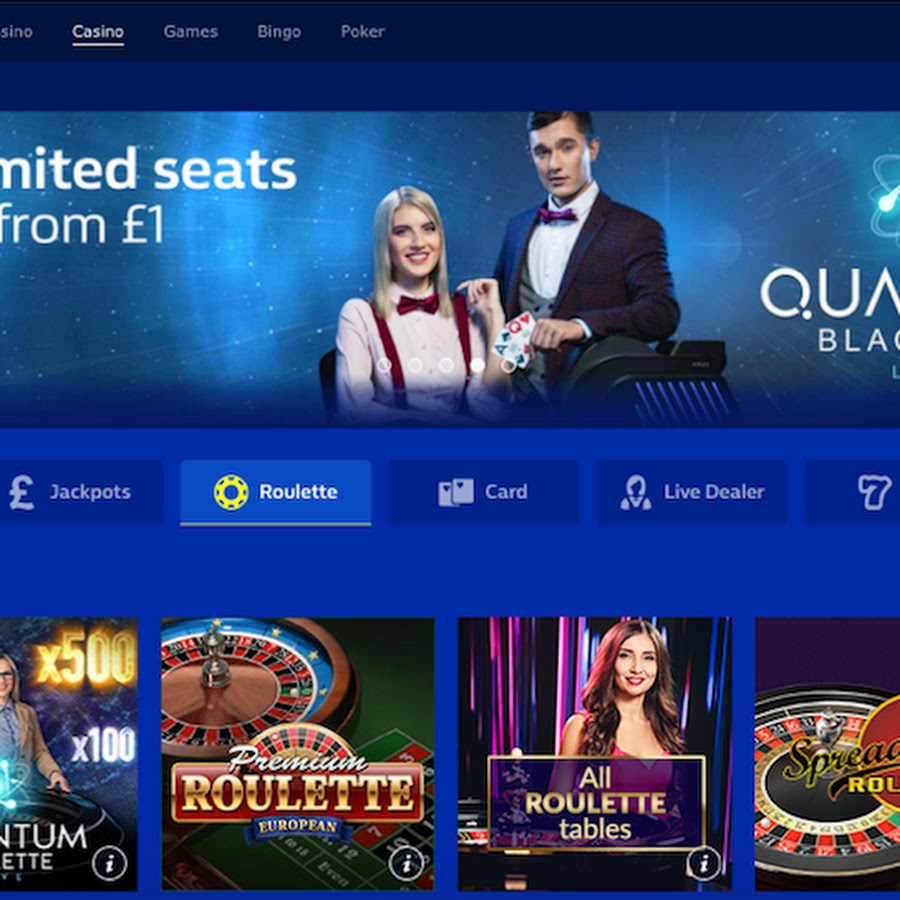Image resolution: width=900 pixels, height=900 pixels.
Task: Open the Premium Roulette info icon
Action: pyautogui.click(x=406, y=863)
